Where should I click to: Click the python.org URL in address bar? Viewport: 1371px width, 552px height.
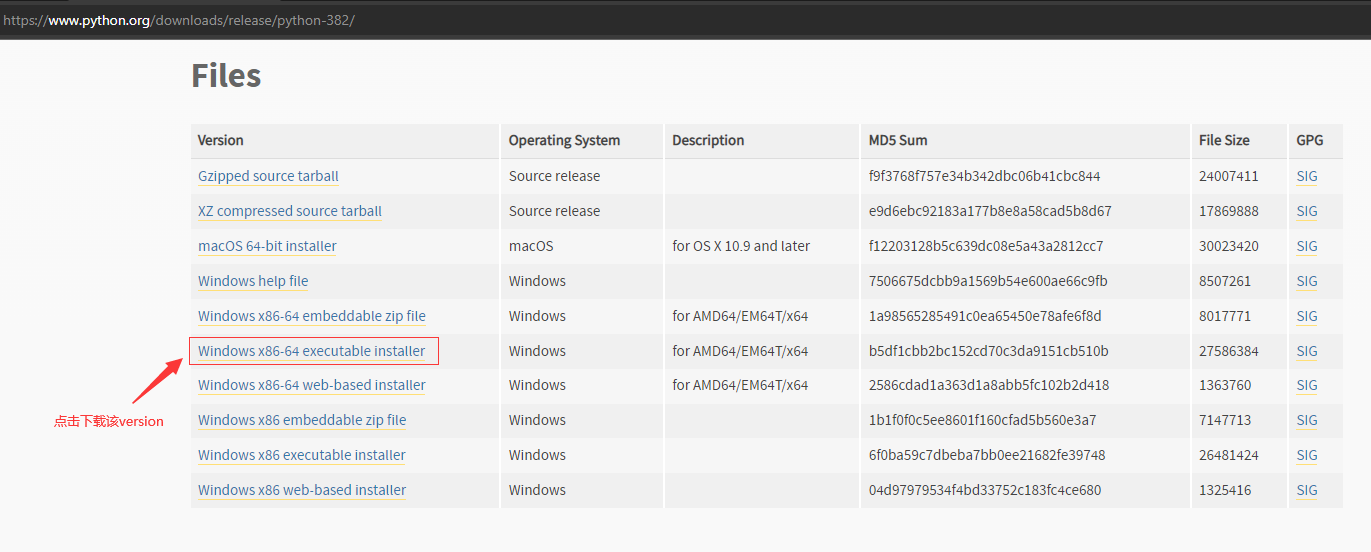[178, 20]
